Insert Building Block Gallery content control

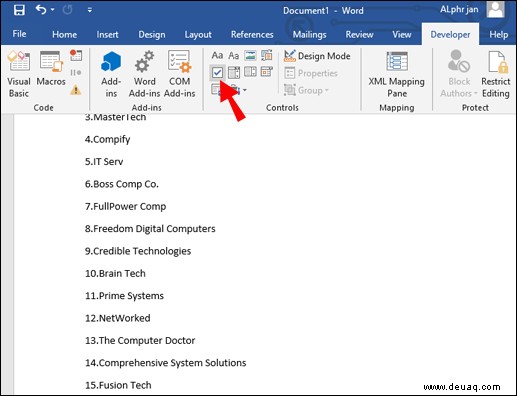coord(267,55)
